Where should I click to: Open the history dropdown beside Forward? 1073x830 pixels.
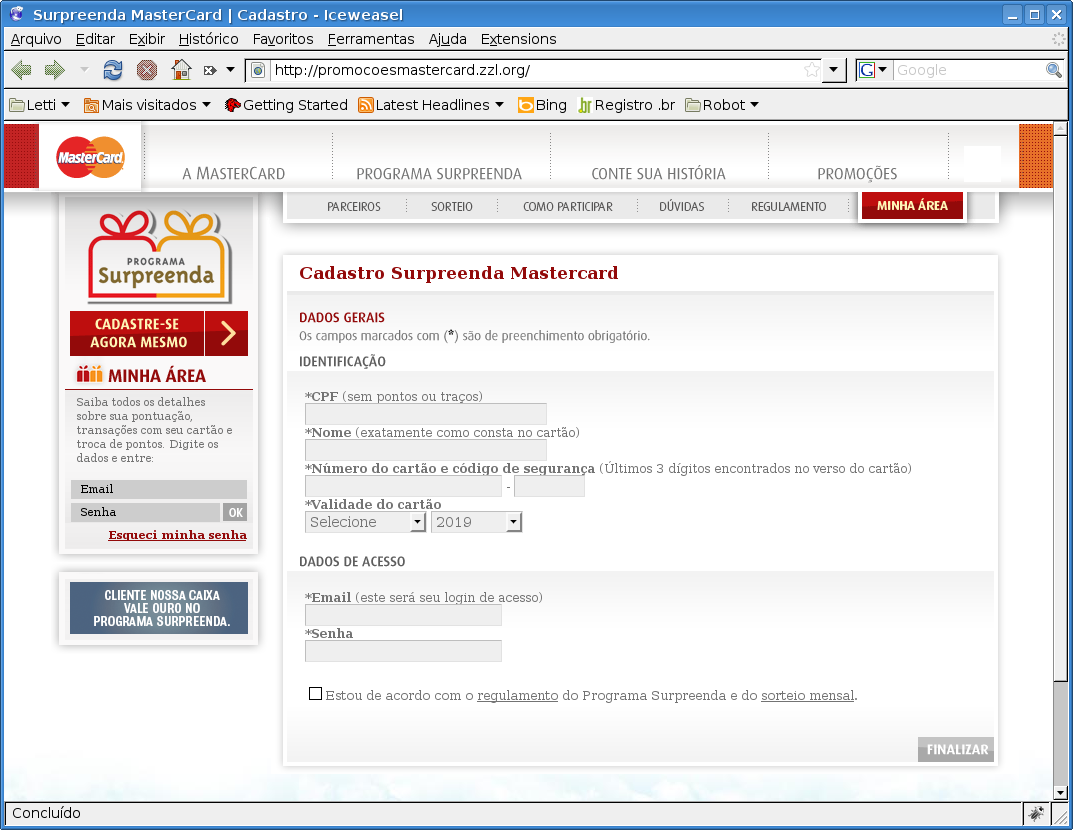(x=84, y=70)
